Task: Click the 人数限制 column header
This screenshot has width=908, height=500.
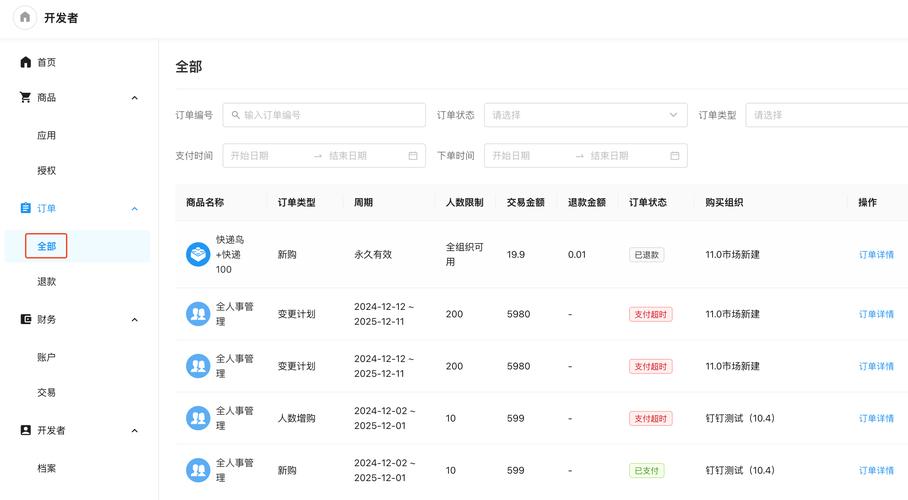Action: 464,202
